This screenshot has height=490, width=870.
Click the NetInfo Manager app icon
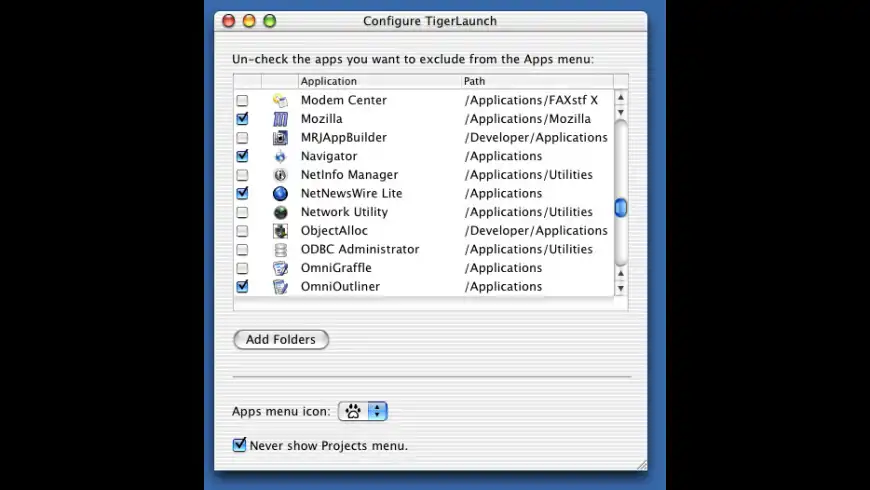tap(280, 175)
